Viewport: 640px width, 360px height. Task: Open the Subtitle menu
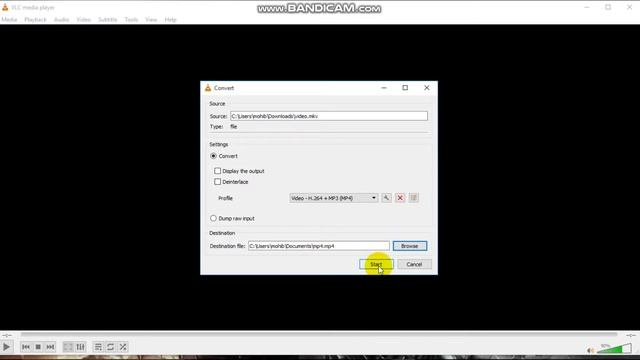[108, 20]
